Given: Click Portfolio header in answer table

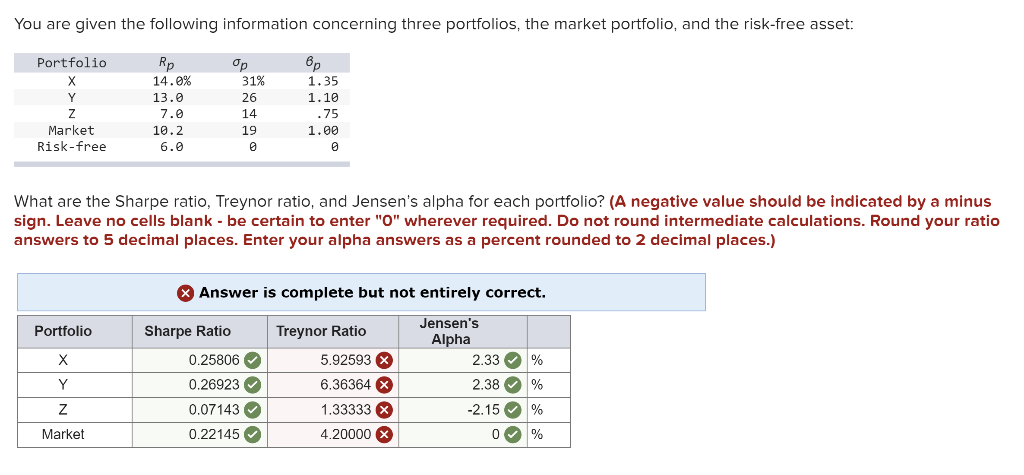Looking at the screenshot, I should (63, 331).
